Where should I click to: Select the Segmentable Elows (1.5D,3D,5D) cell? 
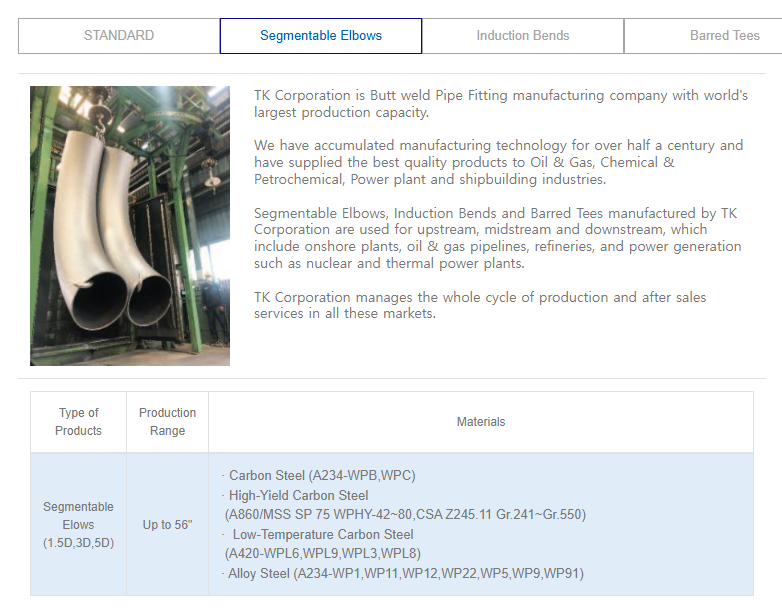point(79,524)
